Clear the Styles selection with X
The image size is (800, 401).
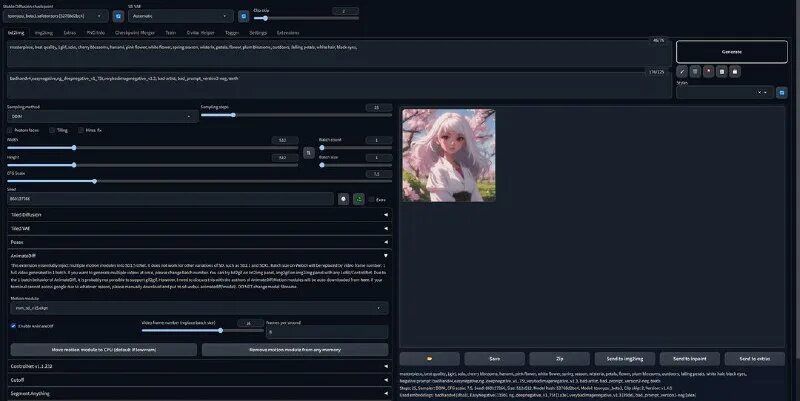click(x=759, y=92)
